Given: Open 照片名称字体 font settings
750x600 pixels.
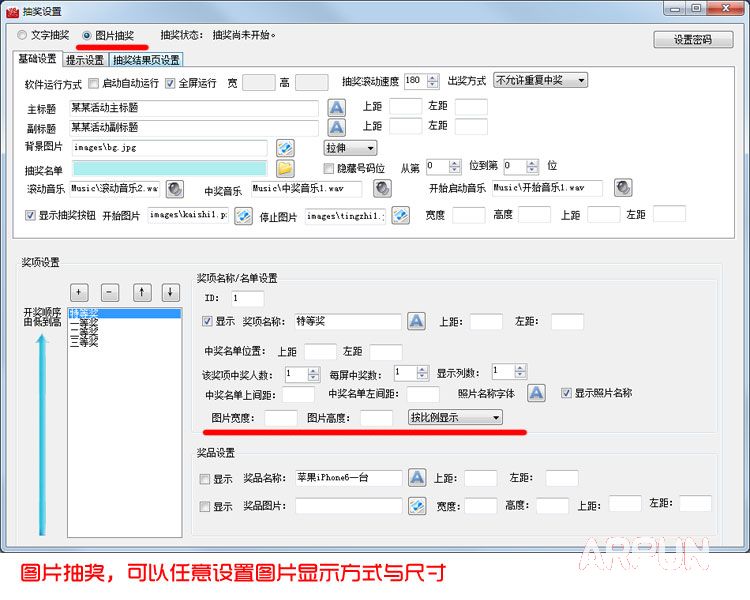Looking at the screenshot, I should point(536,393).
